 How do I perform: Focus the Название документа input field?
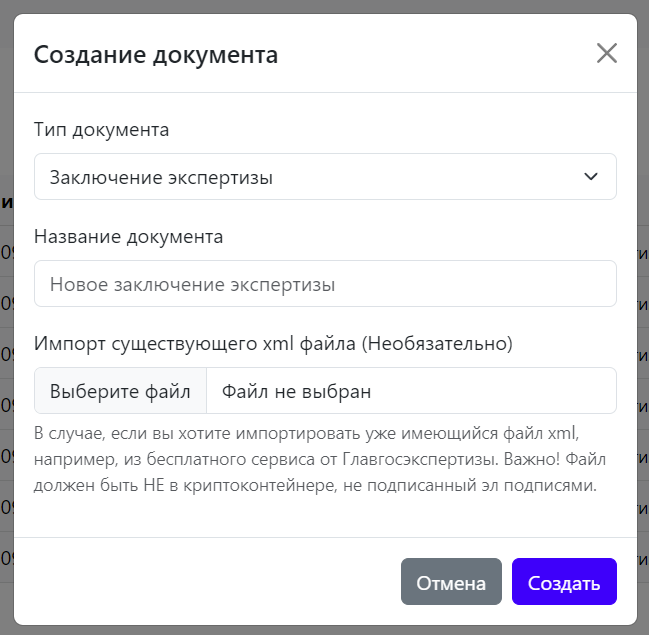click(x=324, y=284)
